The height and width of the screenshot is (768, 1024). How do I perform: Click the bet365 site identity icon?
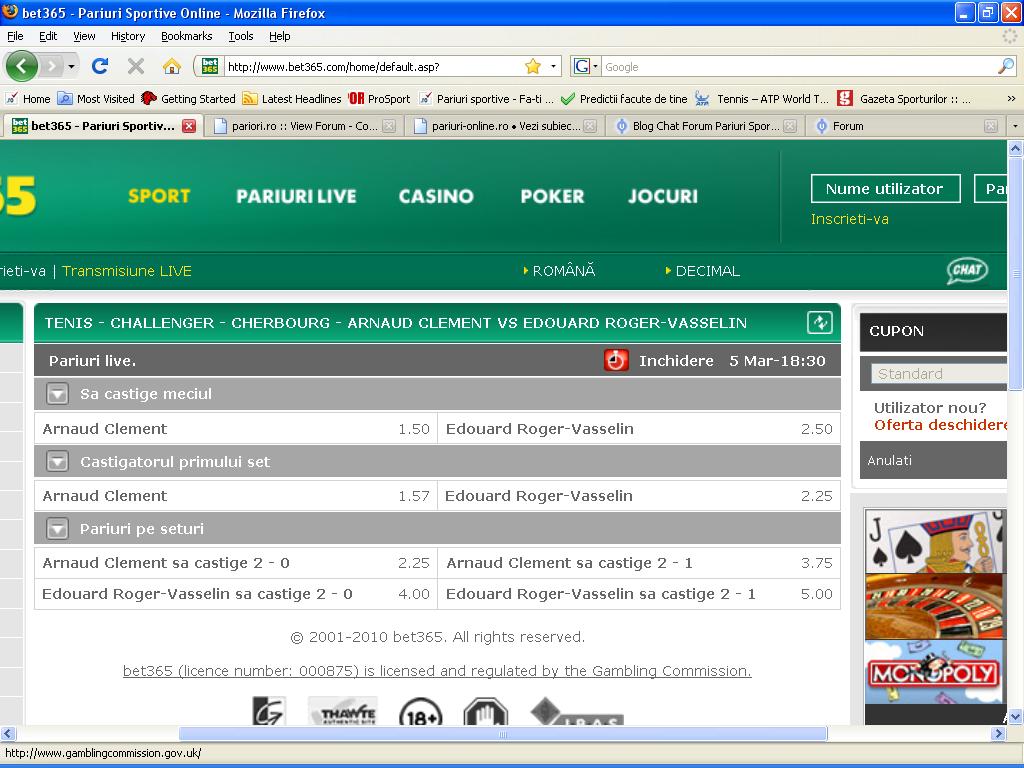(210, 66)
